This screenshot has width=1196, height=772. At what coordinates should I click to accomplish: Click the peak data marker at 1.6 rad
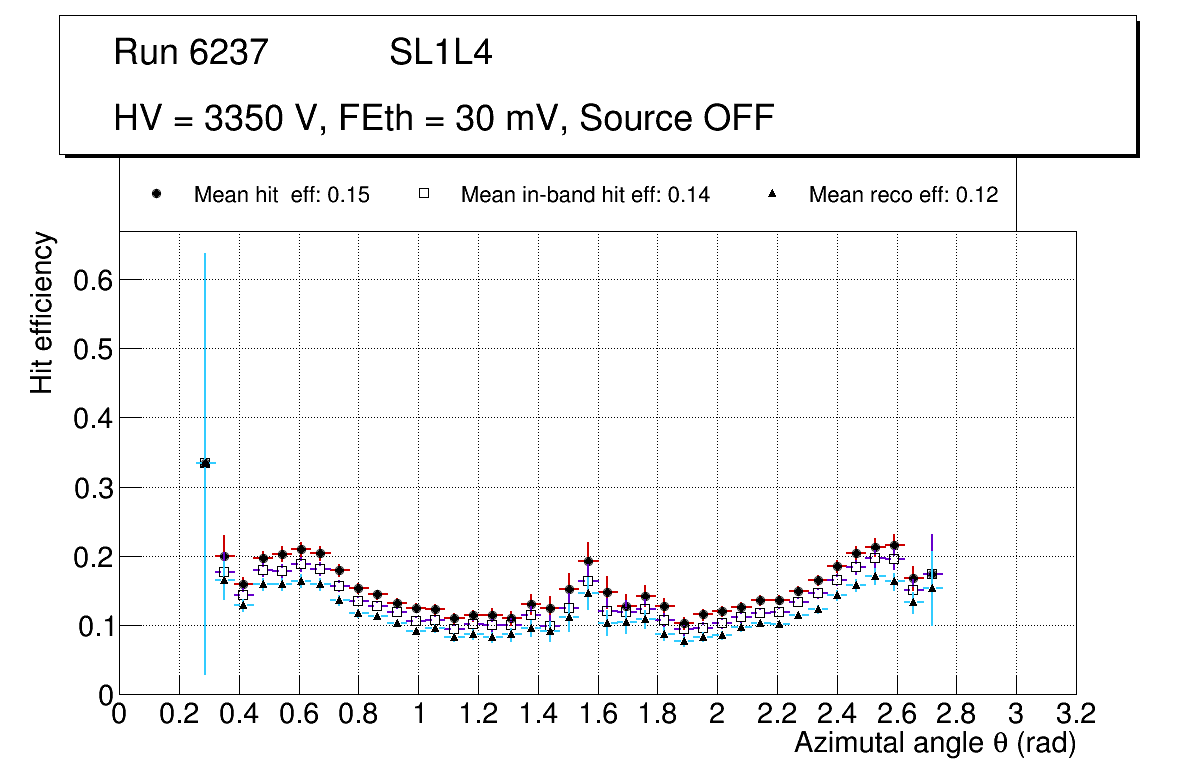click(588, 561)
